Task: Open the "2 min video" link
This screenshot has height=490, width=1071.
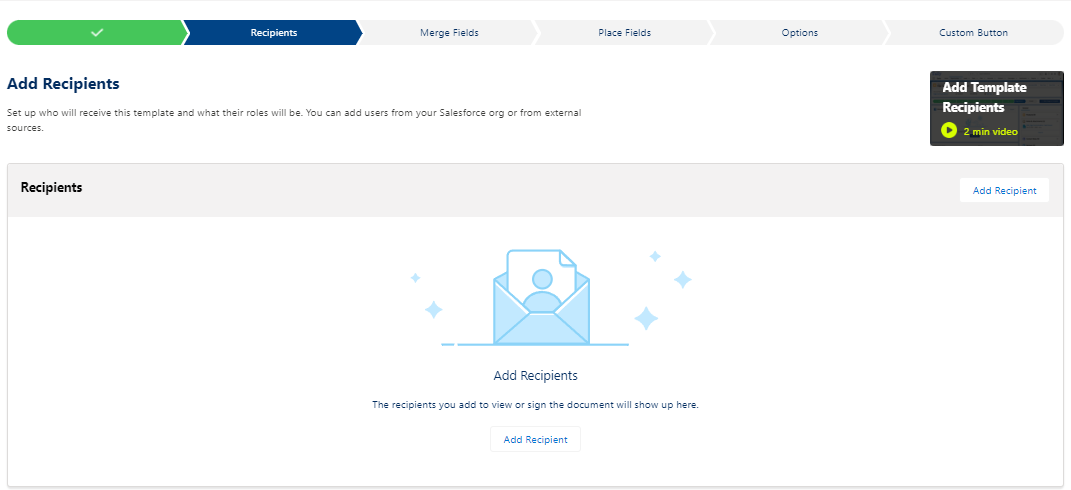Action: click(x=990, y=131)
